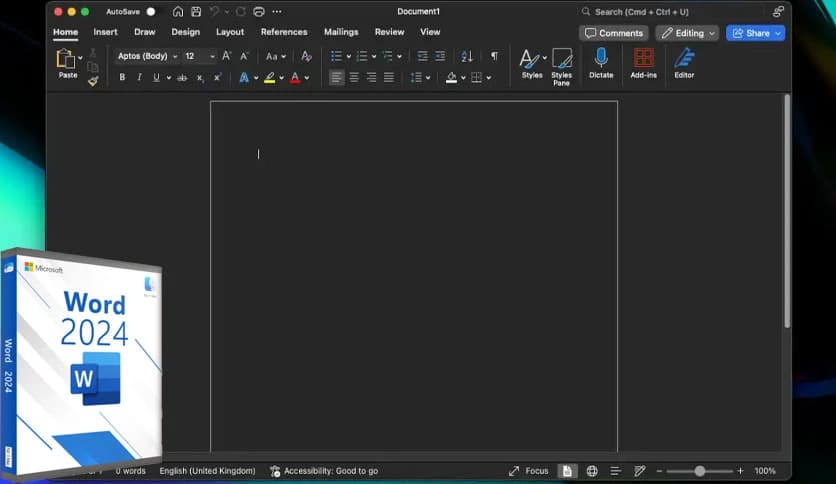Screen dimensions: 836x484
Task: Open the Review tab
Action: (389, 32)
